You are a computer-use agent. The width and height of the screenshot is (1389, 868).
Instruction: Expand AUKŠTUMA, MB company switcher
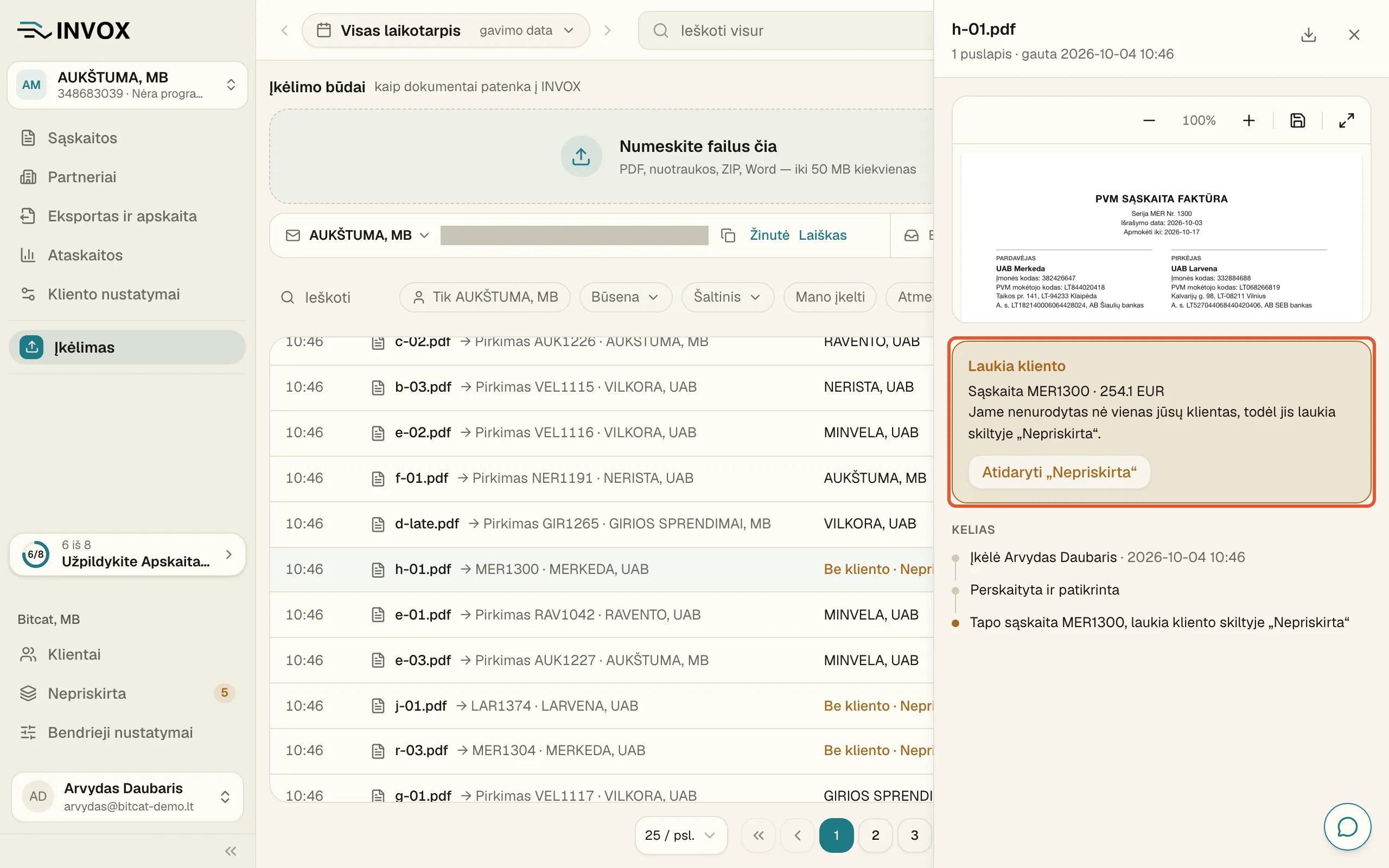point(128,85)
